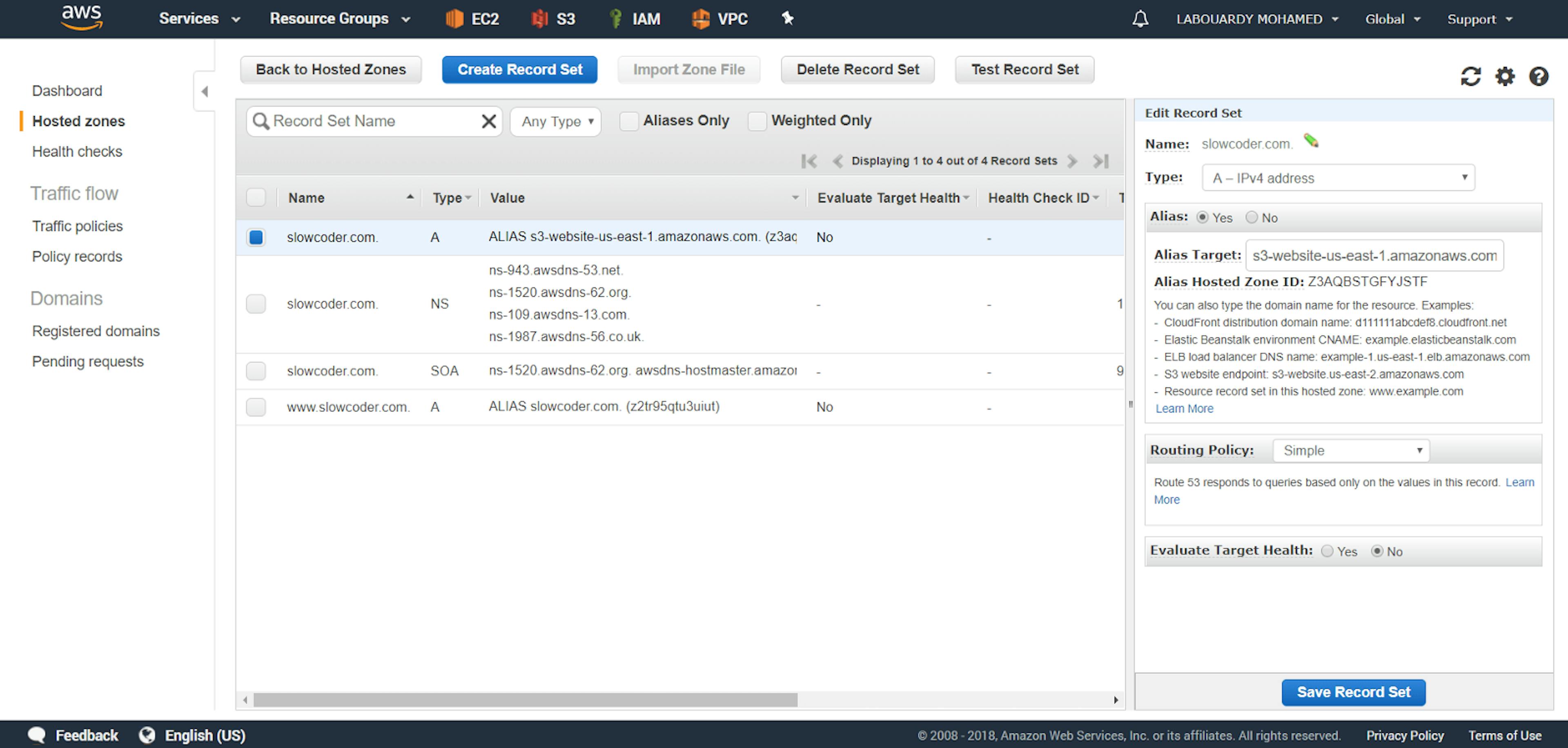
Task: Expand the Services menu
Action: pos(199,19)
